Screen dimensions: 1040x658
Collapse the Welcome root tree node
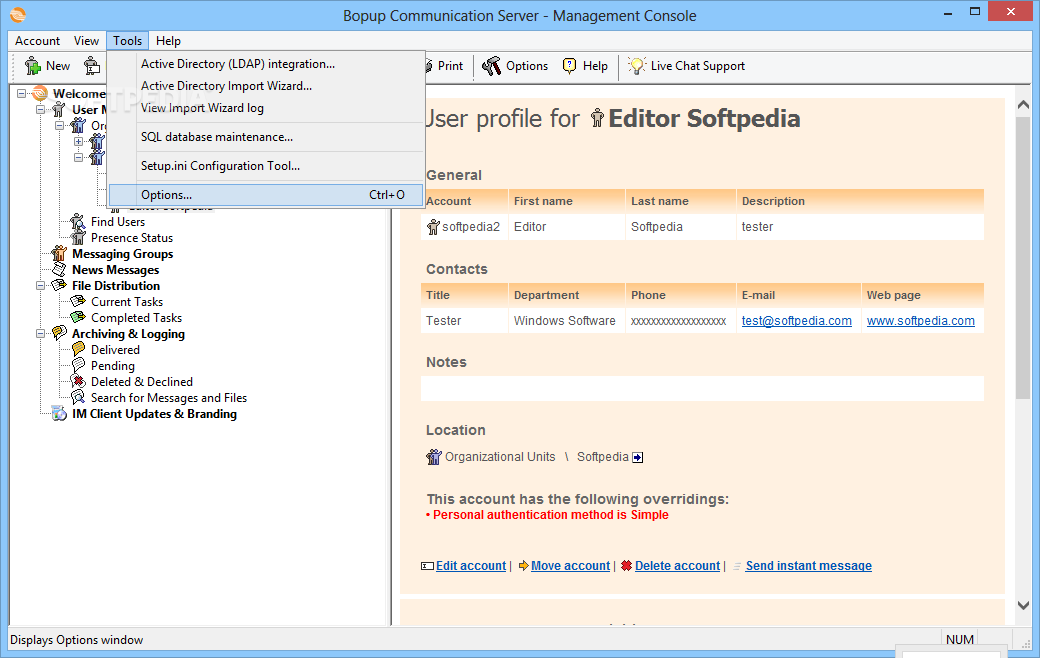click(21, 94)
